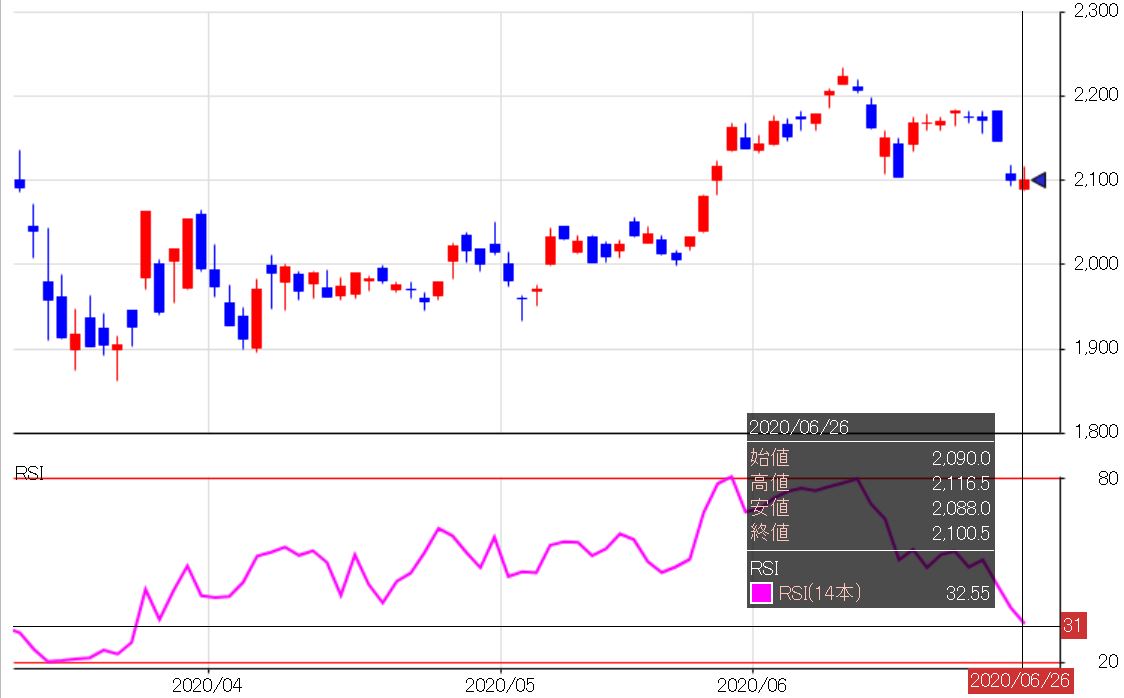Click the 2020/04 date axis label

[x=206, y=686]
